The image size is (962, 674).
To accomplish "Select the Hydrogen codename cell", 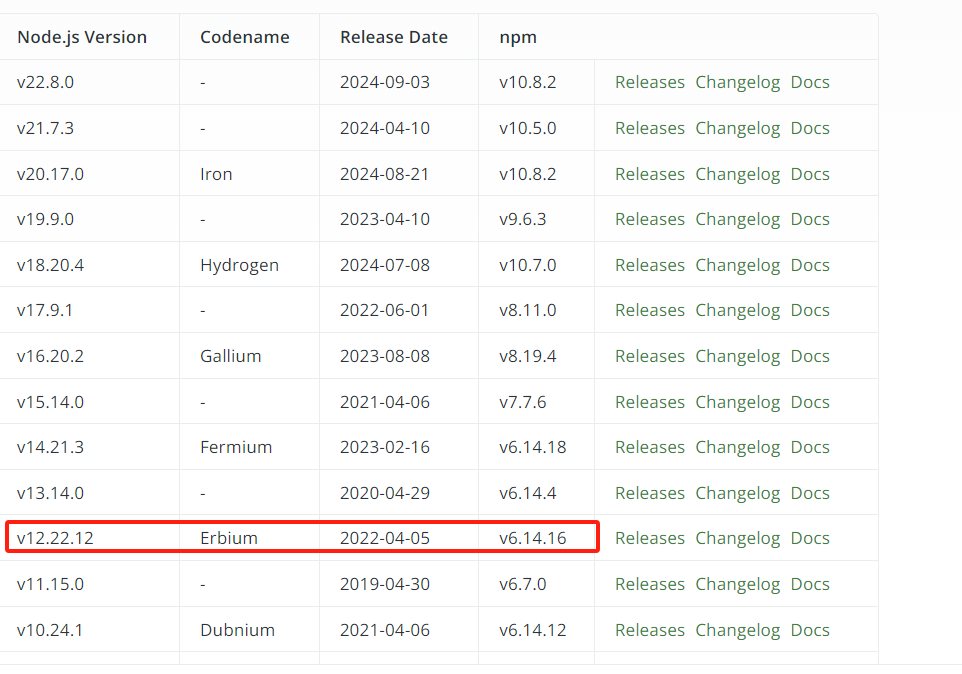I will click(x=239, y=266).
